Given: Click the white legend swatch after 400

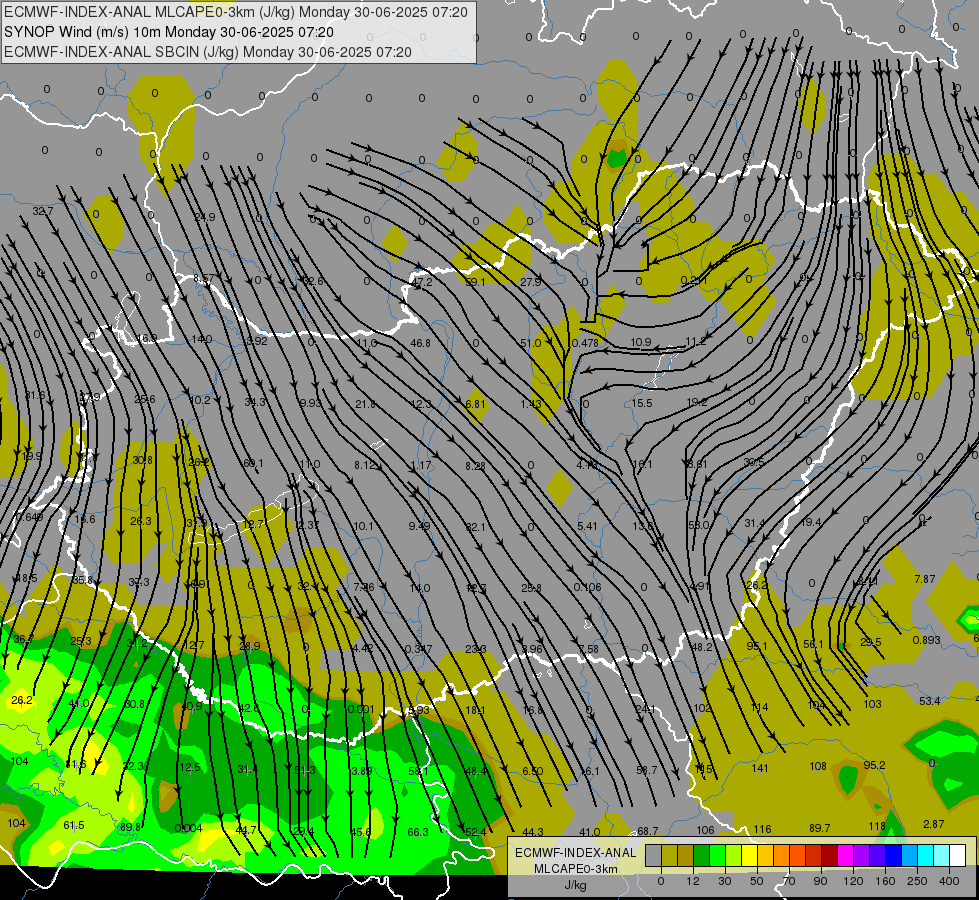Looking at the screenshot, I should 958,855.
